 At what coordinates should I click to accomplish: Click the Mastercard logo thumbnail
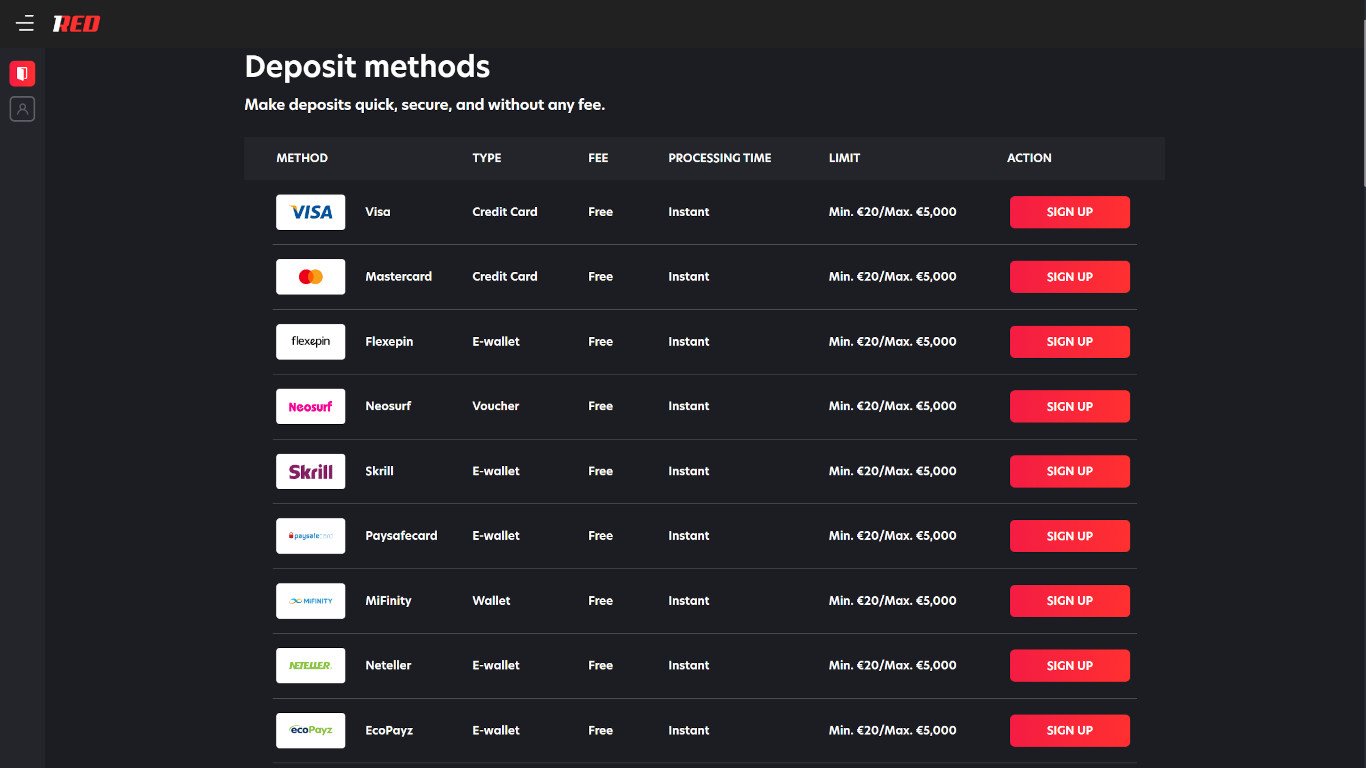pyautogui.click(x=311, y=277)
